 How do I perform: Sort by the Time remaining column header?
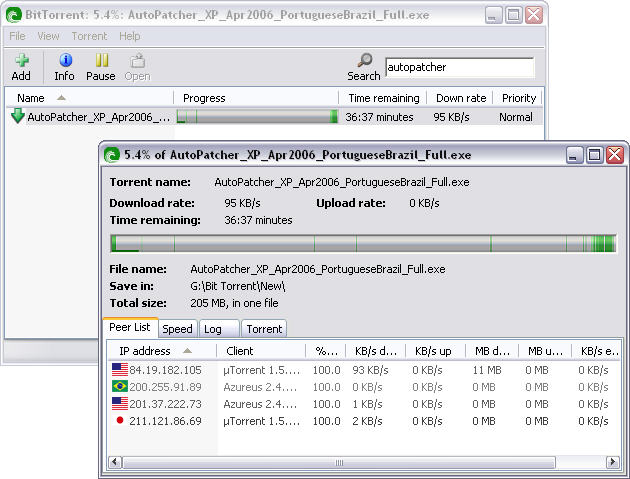(383, 98)
